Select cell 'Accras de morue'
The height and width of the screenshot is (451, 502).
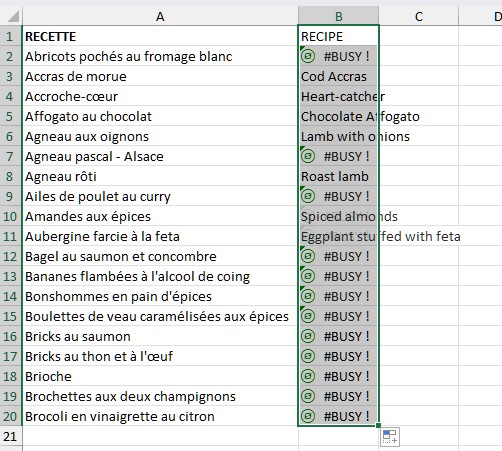click(x=160, y=76)
